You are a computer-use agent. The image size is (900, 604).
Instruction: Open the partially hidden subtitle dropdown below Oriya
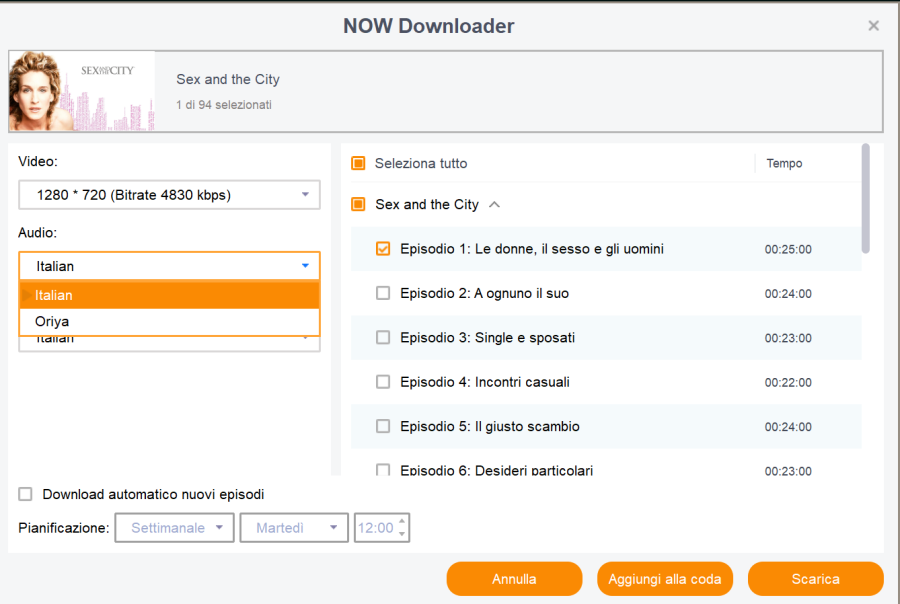point(169,343)
